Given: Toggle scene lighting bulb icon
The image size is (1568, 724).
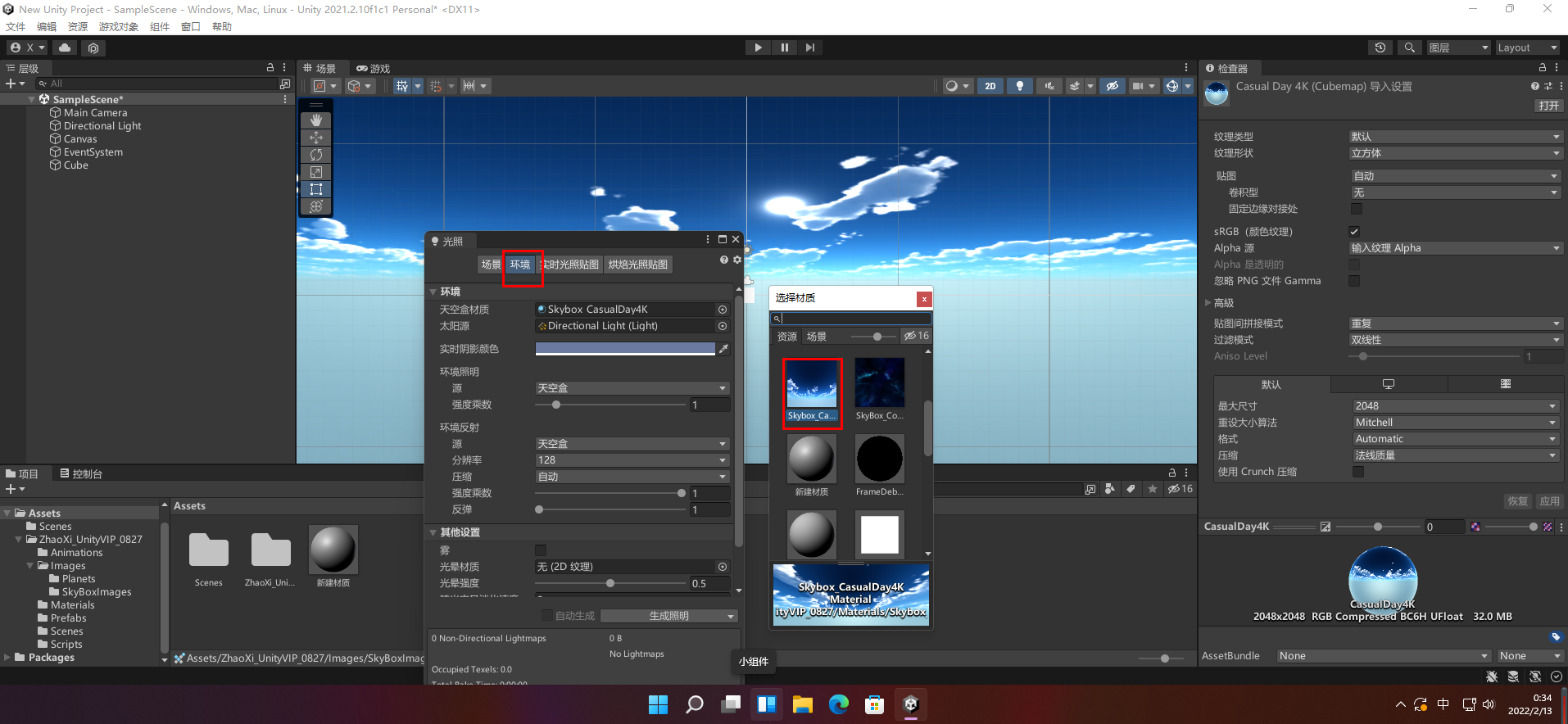Looking at the screenshot, I should tap(1019, 86).
